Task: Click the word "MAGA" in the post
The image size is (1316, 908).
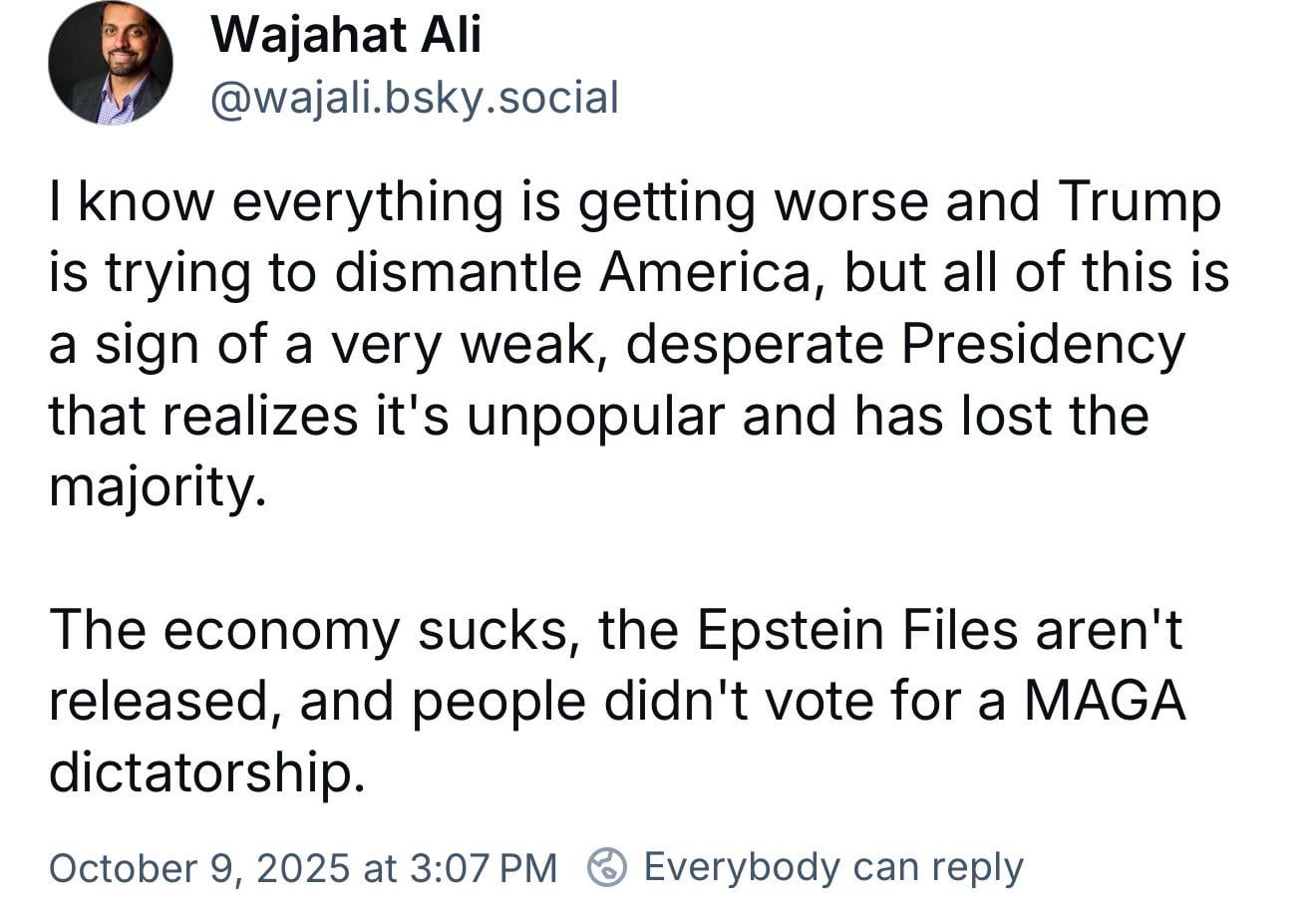Action: (x=1105, y=702)
